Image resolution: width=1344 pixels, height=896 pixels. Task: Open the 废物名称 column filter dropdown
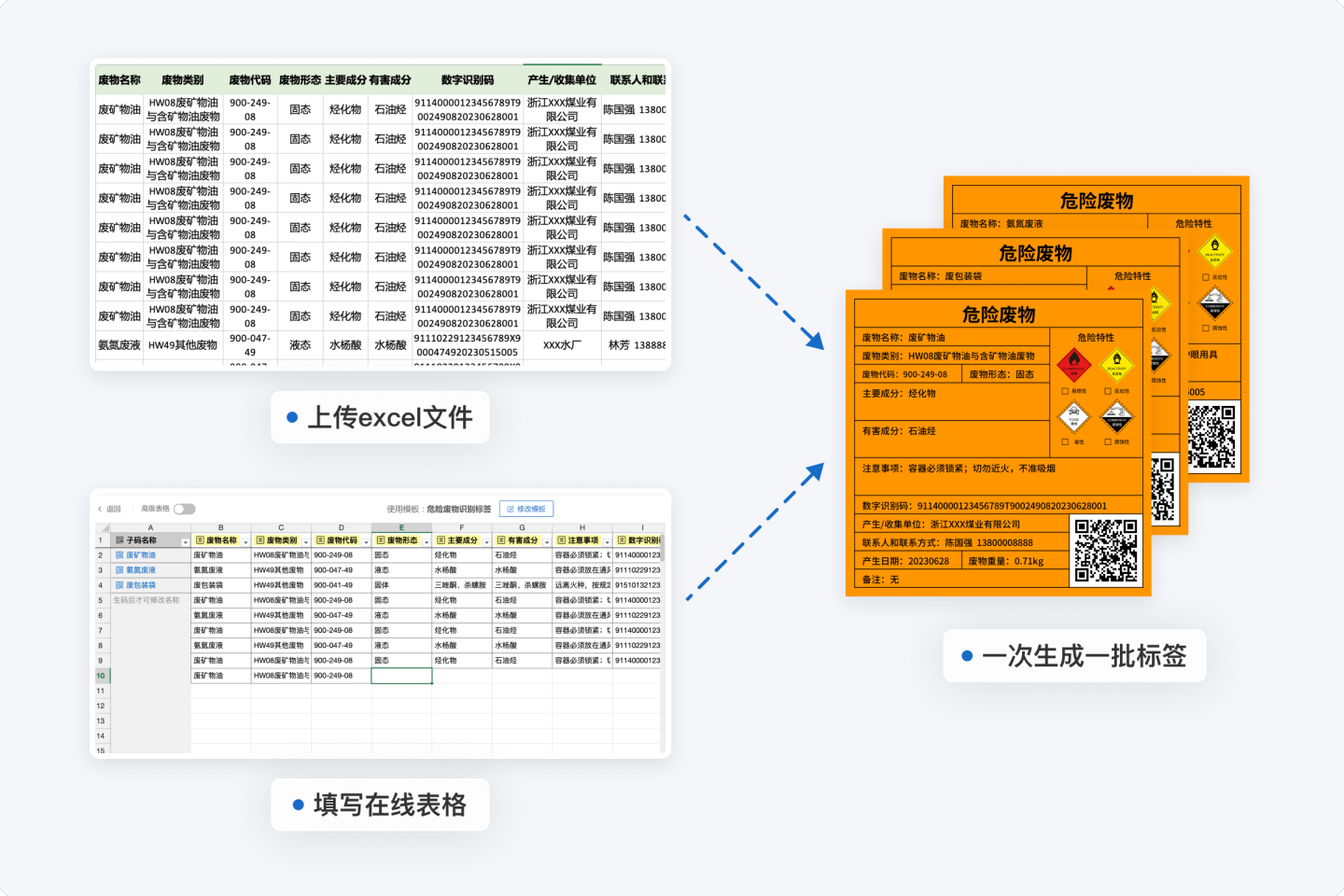[x=245, y=542]
